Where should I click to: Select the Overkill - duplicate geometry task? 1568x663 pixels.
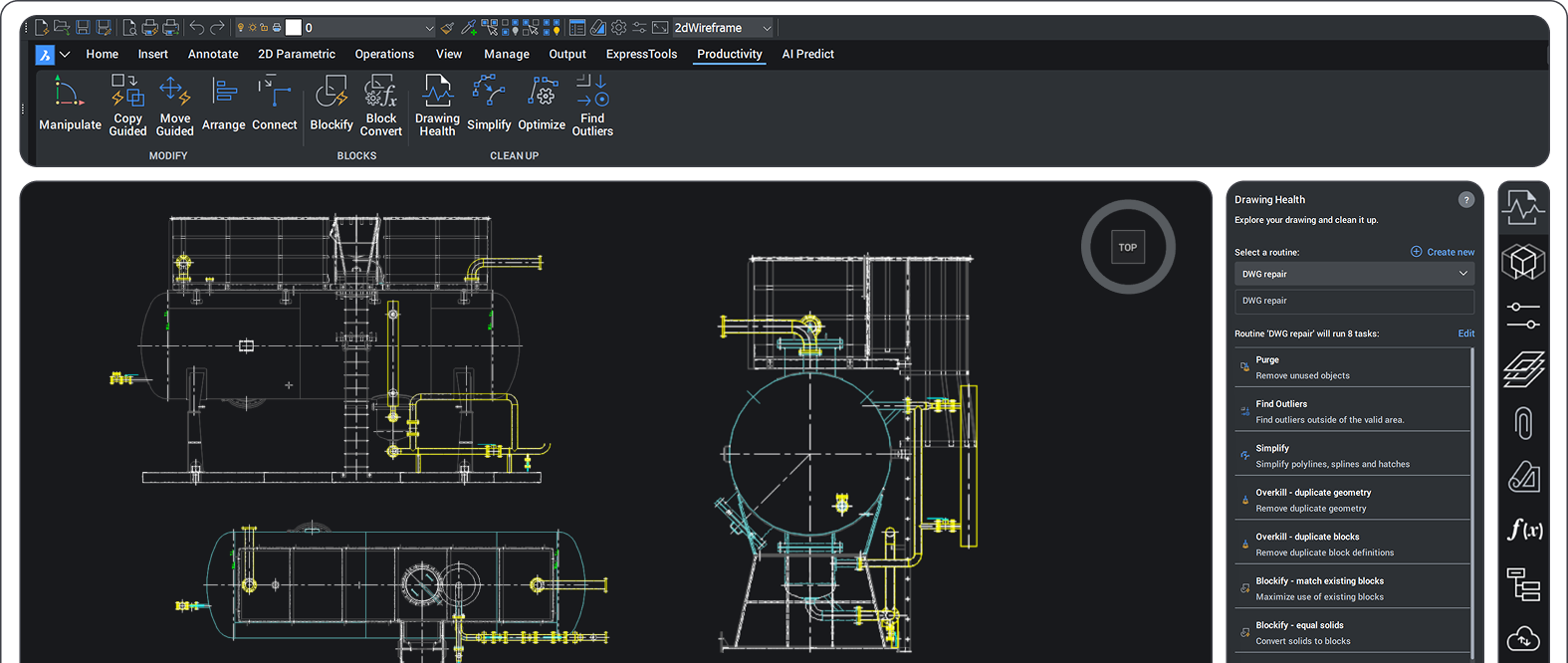[1352, 500]
